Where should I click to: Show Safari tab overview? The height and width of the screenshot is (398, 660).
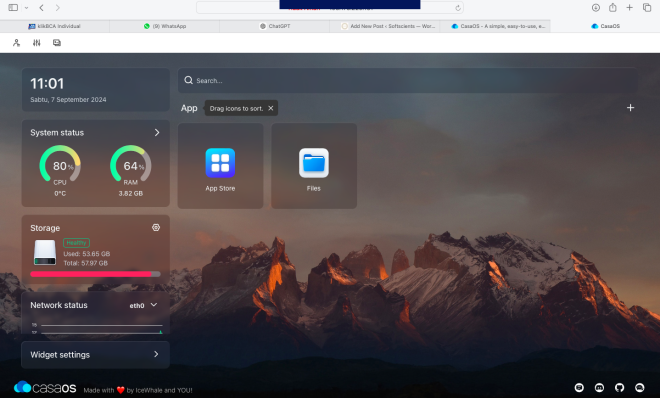(x=647, y=7)
